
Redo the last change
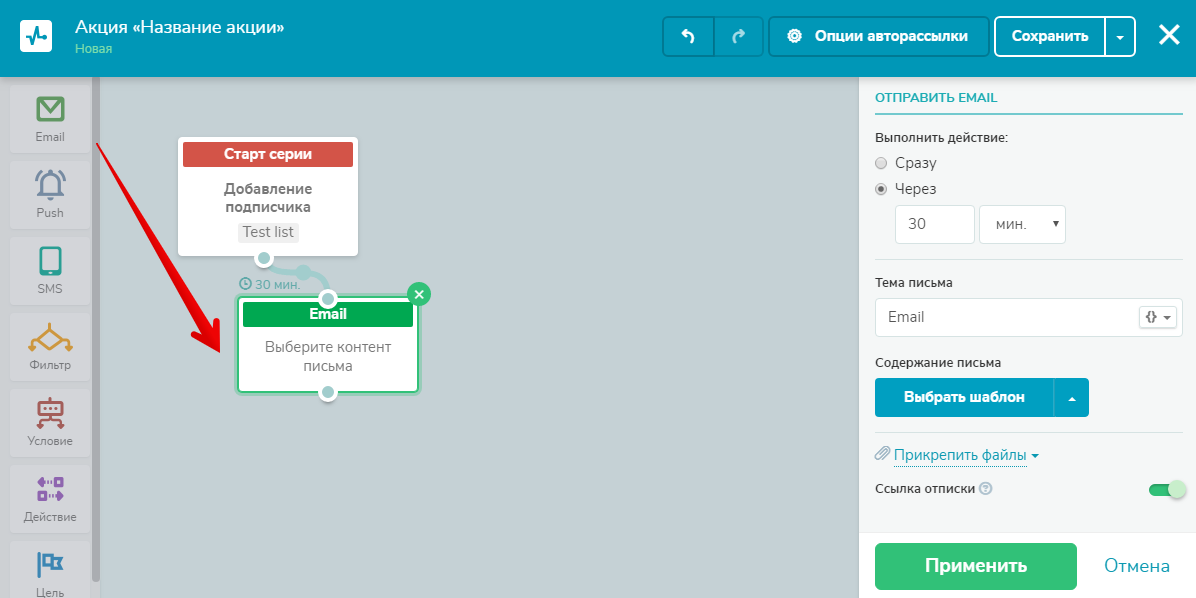click(x=738, y=37)
